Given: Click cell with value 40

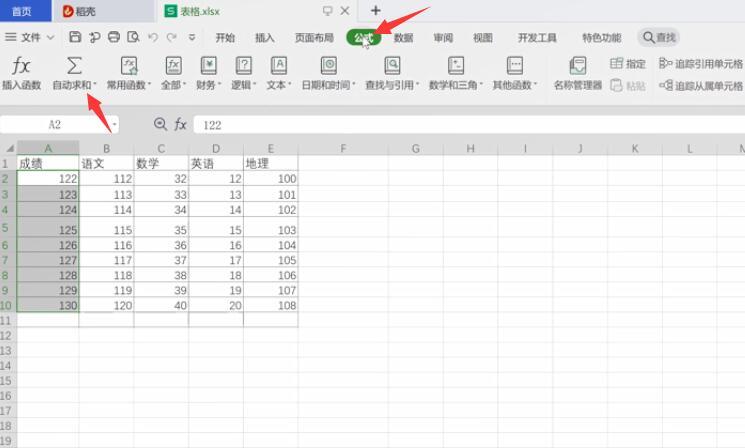Looking at the screenshot, I should tap(161, 305).
